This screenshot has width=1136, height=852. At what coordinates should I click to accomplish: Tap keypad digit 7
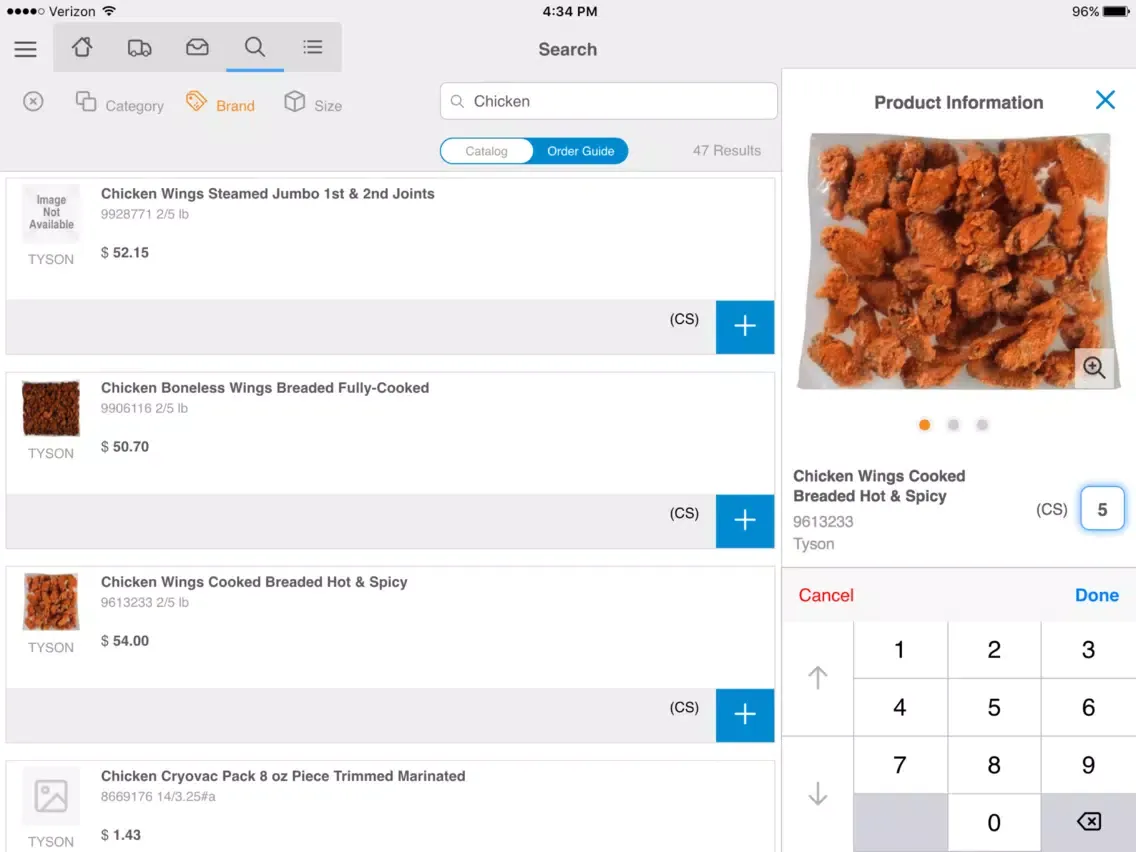[x=900, y=765]
